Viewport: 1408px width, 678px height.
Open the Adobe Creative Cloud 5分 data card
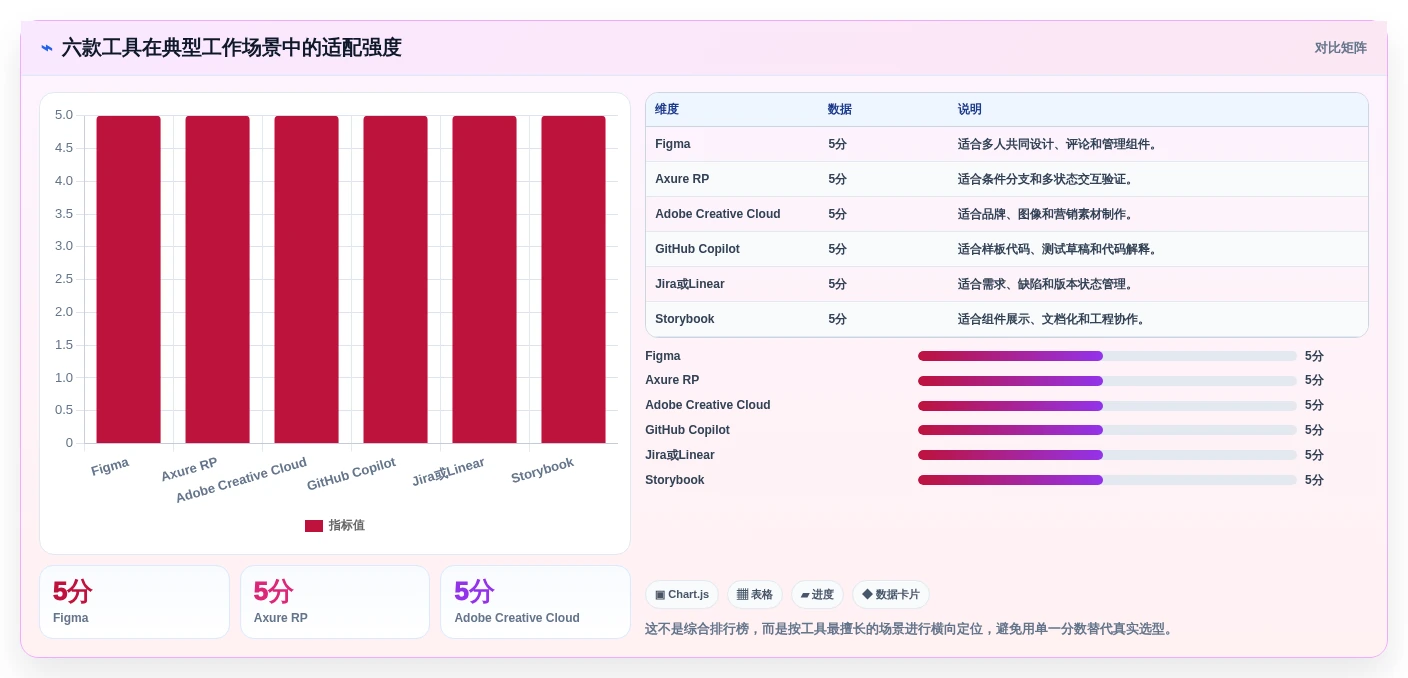click(x=535, y=602)
